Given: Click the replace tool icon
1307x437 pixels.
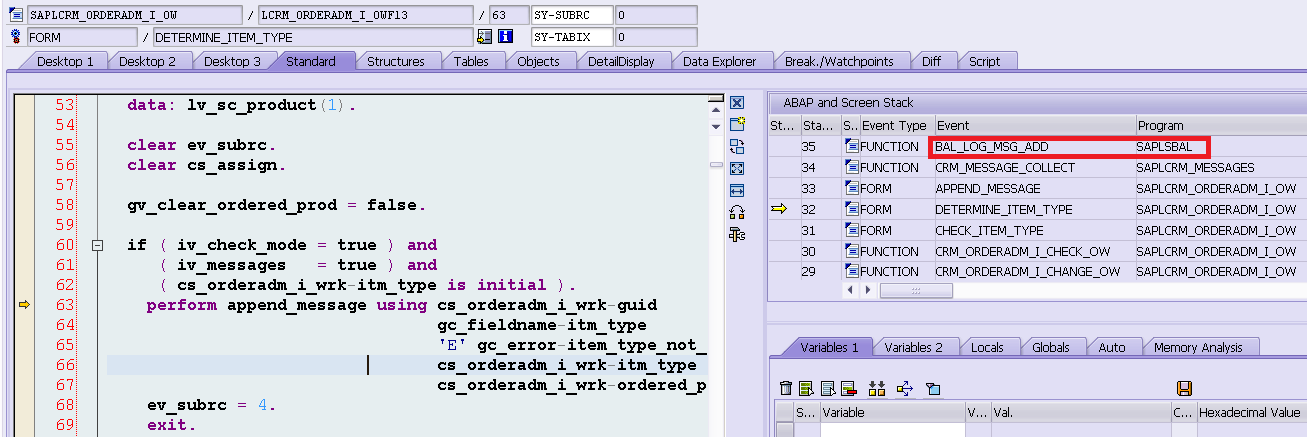Looking at the screenshot, I should click(738, 147).
